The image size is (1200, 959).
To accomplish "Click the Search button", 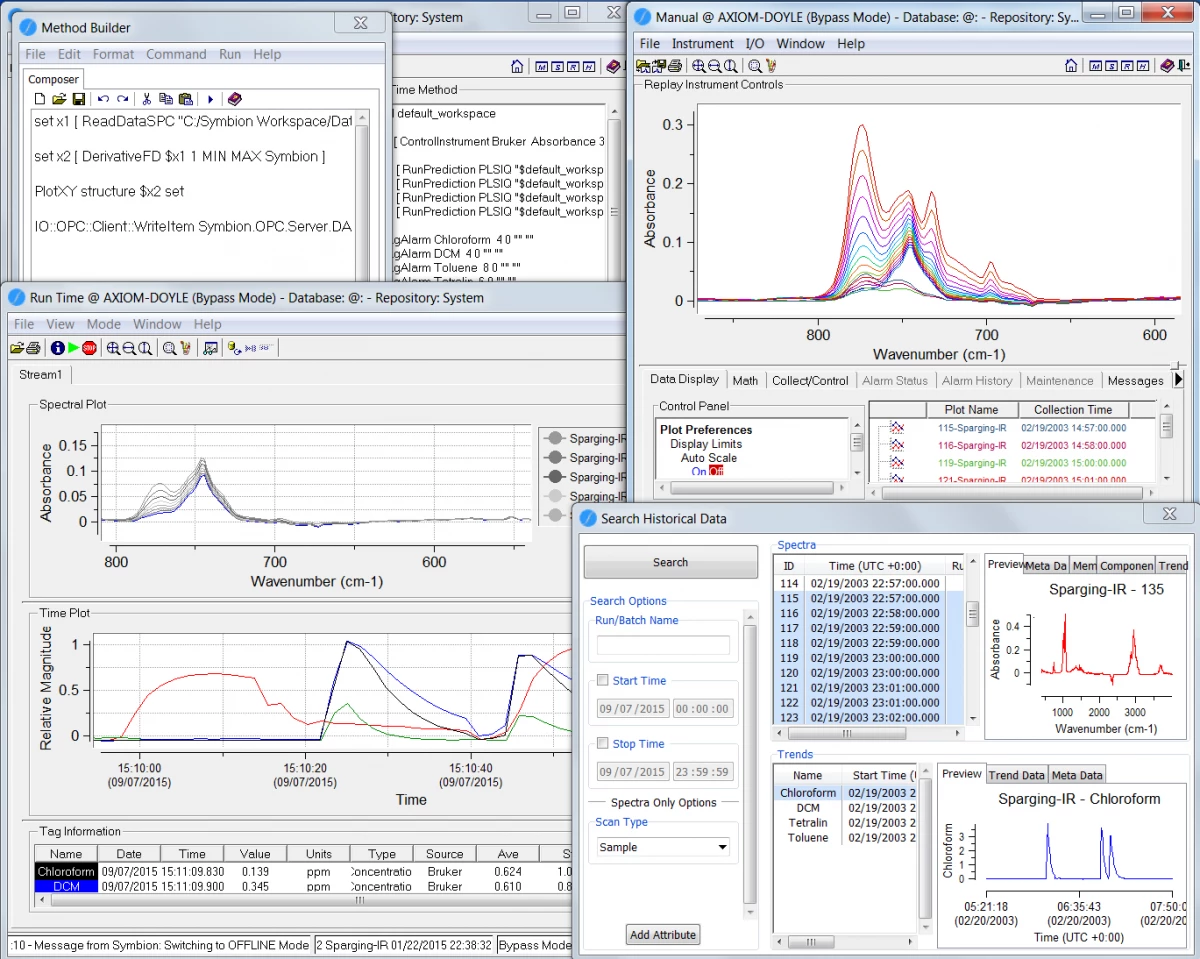I will 670,562.
